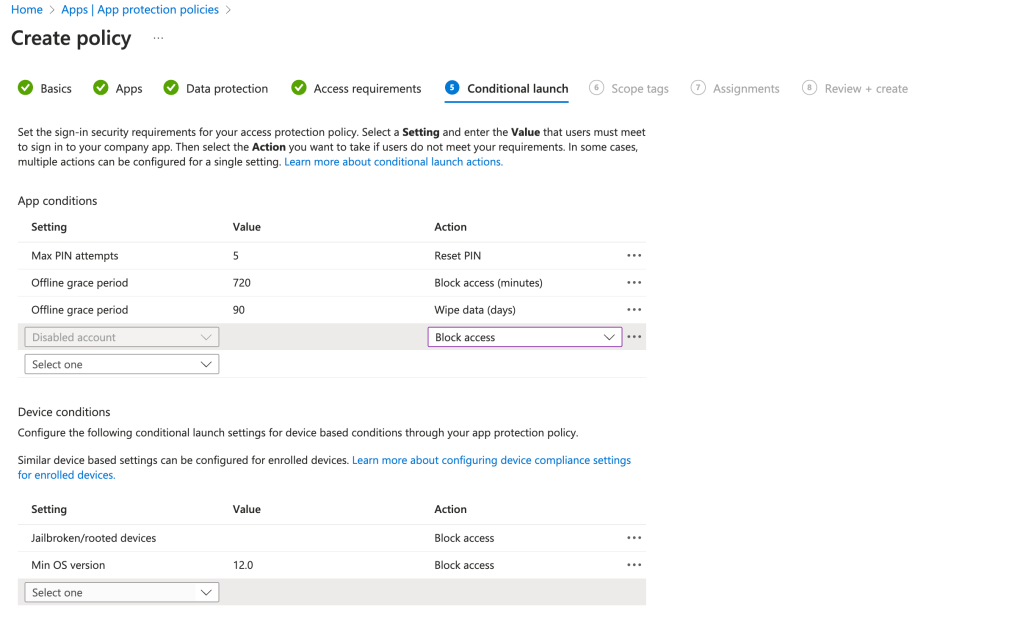Screen dimensions: 1023x618
Task: Open Learn more about conditional launch actions
Action: (x=393, y=162)
